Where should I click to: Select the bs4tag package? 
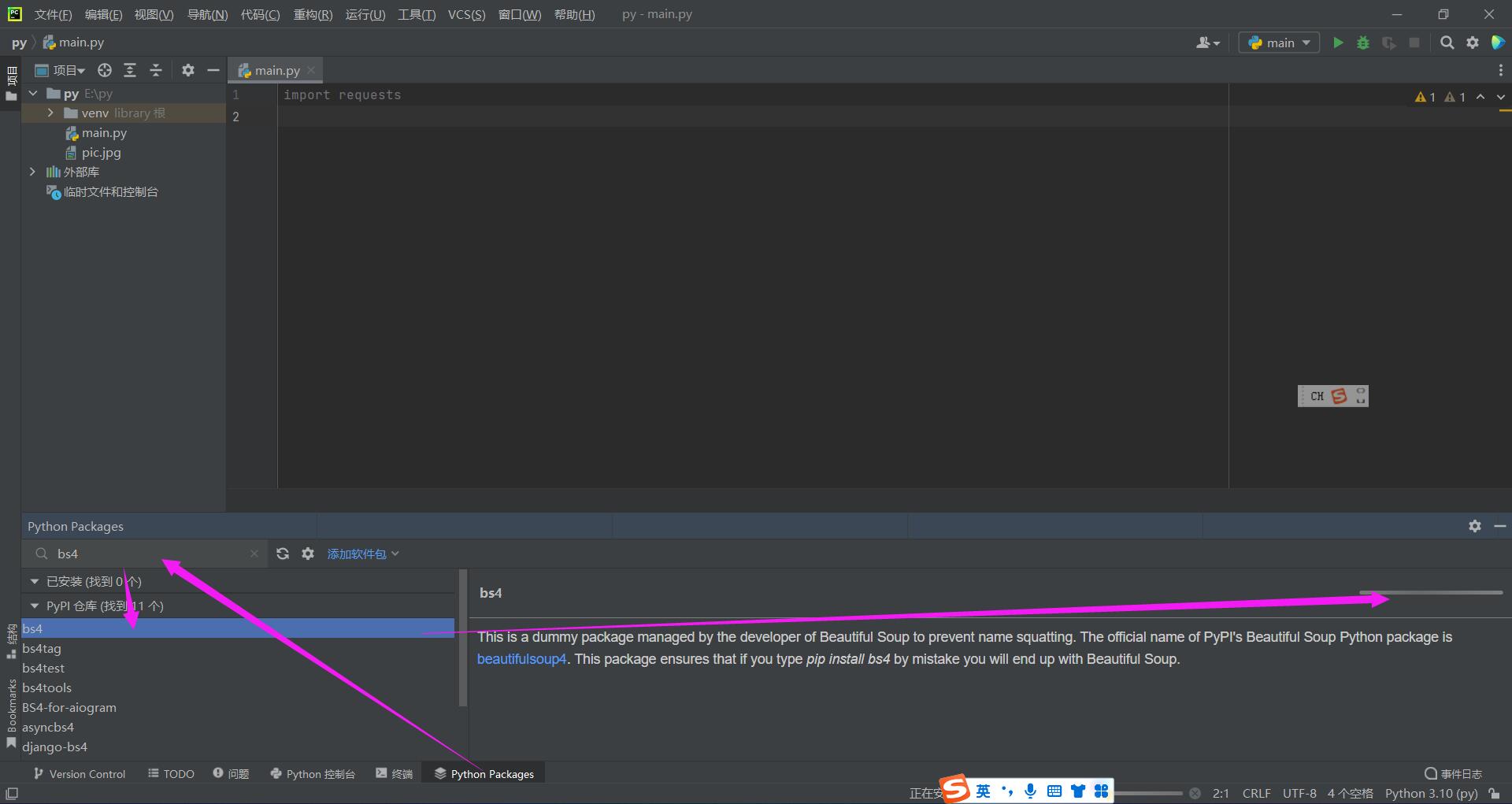[x=238, y=648]
